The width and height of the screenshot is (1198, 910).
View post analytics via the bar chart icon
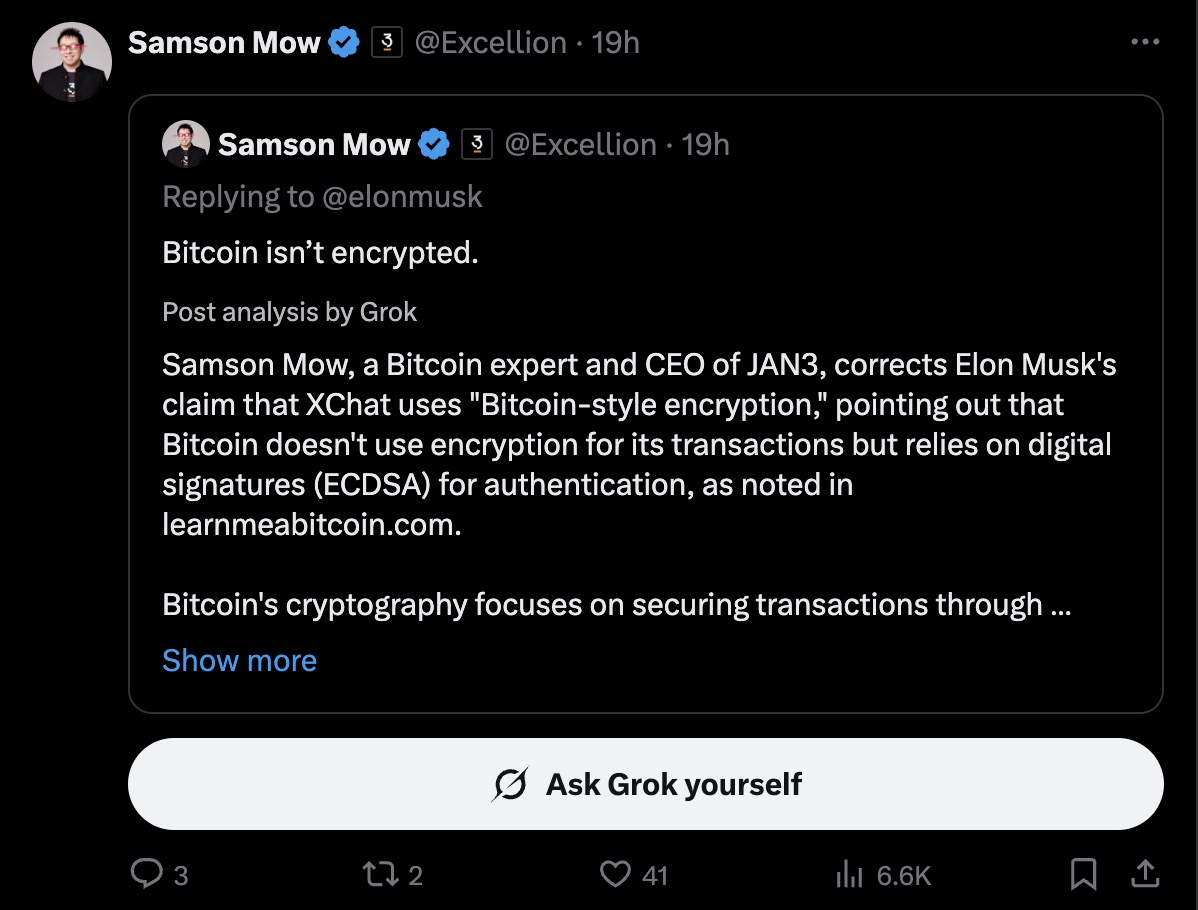coord(848,874)
